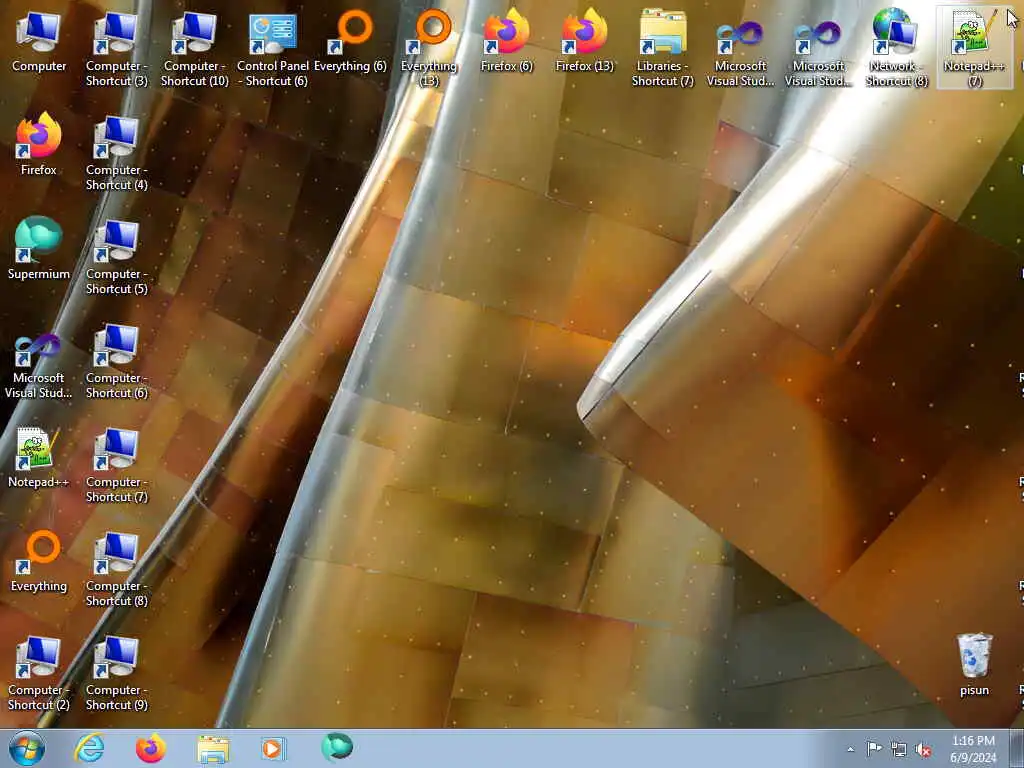Open the Action Center flag icon
The height and width of the screenshot is (768, 1024).
pyautogui.click(x=874, y=749)
